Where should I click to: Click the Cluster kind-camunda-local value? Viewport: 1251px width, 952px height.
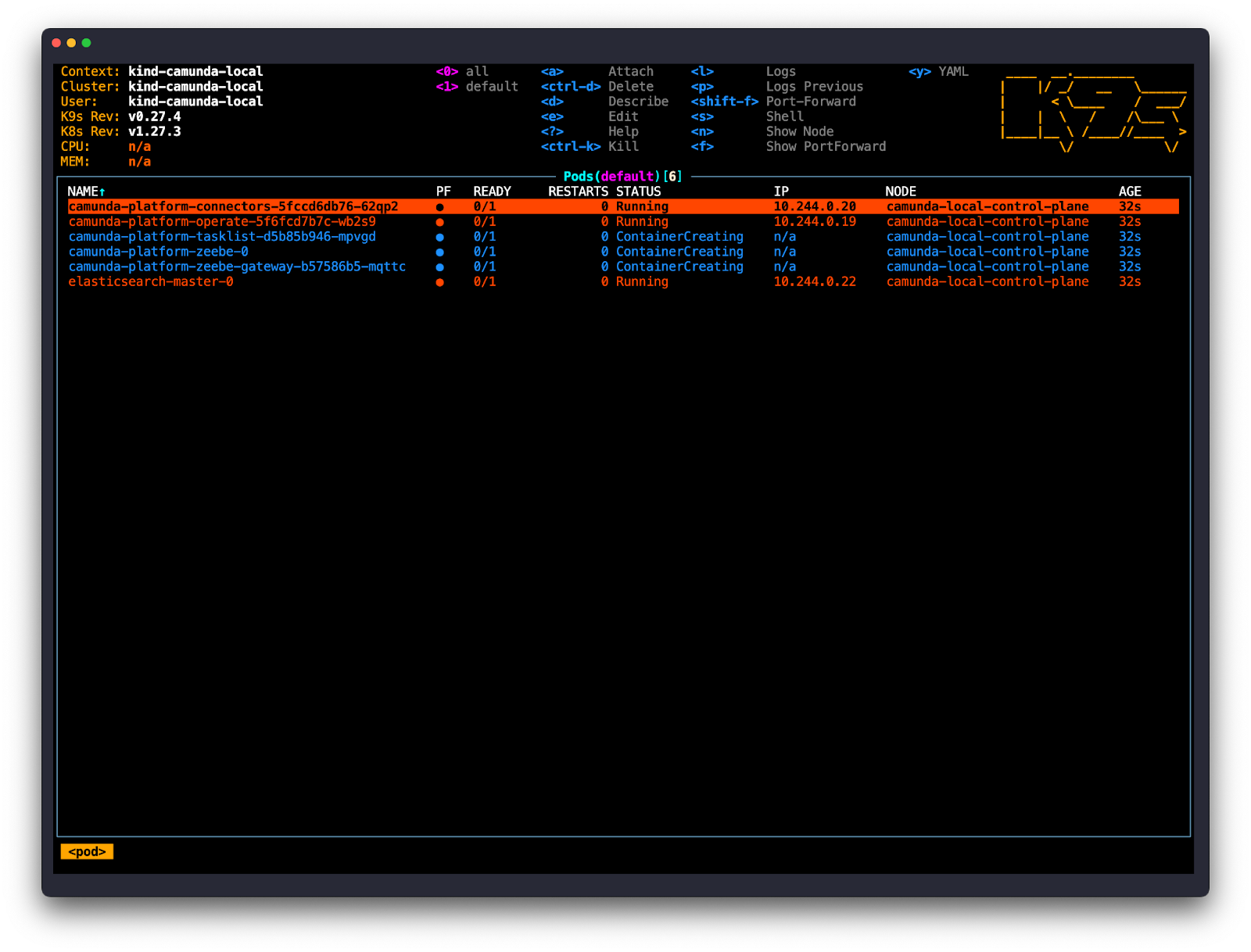pos(195,87)
